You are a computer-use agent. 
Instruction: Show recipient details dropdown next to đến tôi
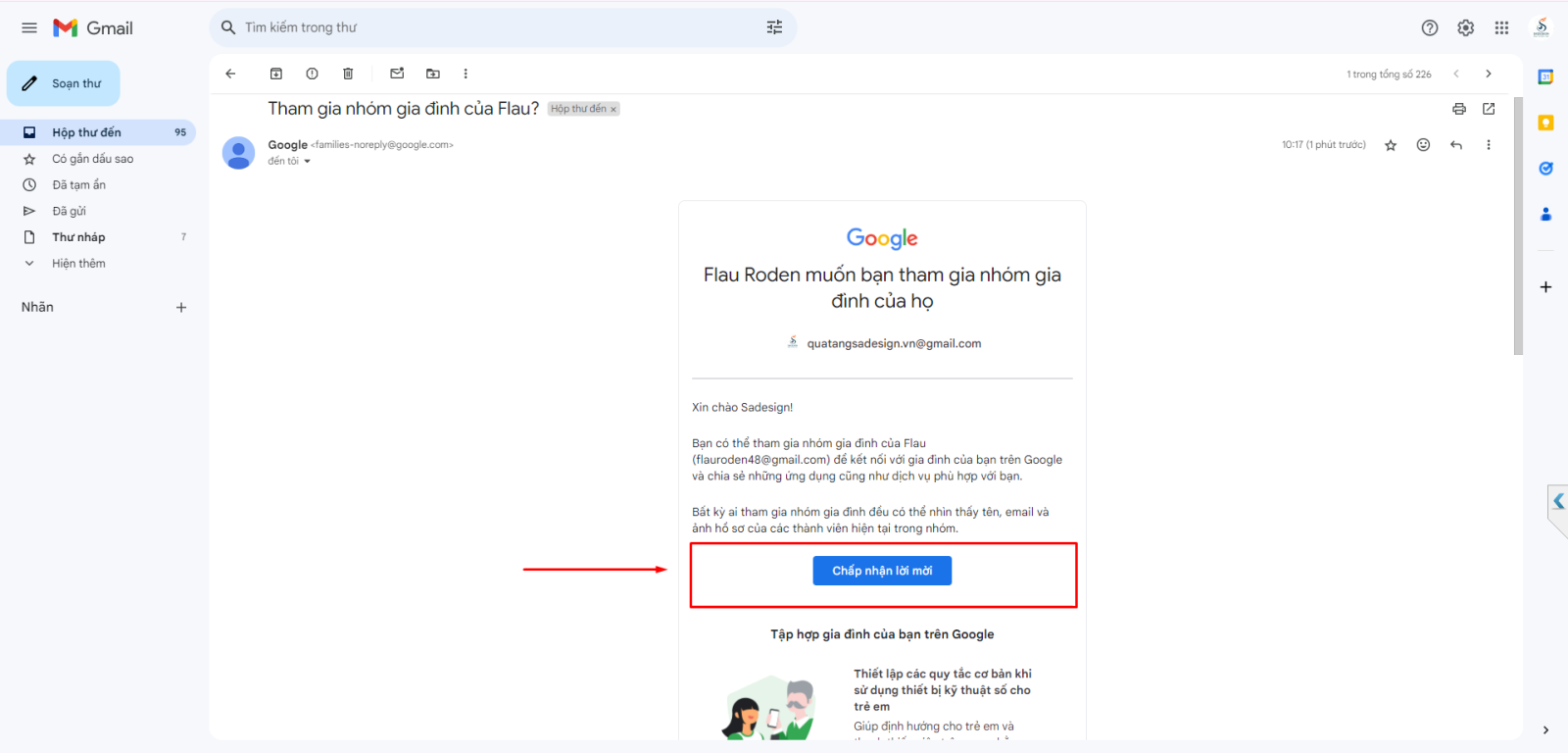(x=307, y=162)
